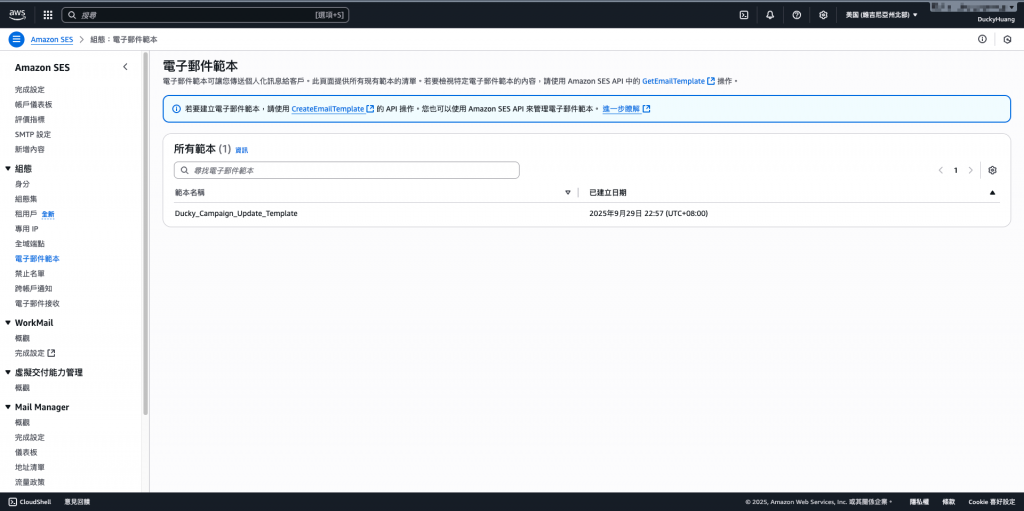Open 完成設定 under Mail Manager
Screen dimensions: 1024x511
click(30, 437)
